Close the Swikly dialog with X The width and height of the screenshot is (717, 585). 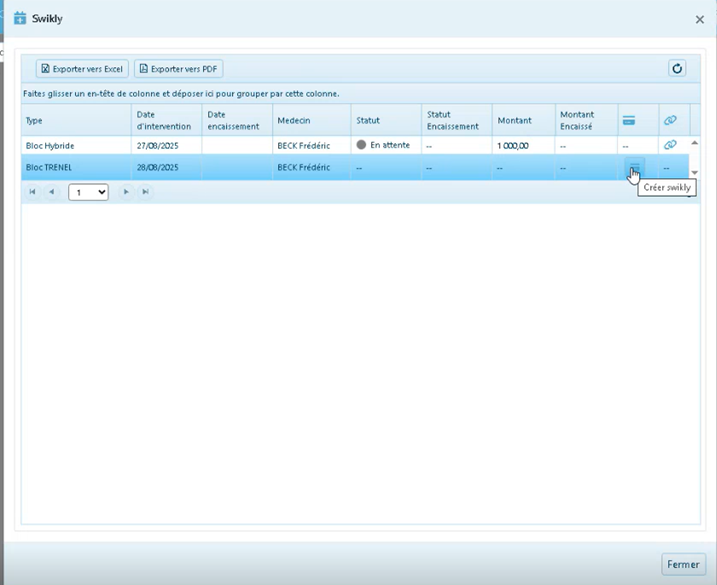pos(700,19)
